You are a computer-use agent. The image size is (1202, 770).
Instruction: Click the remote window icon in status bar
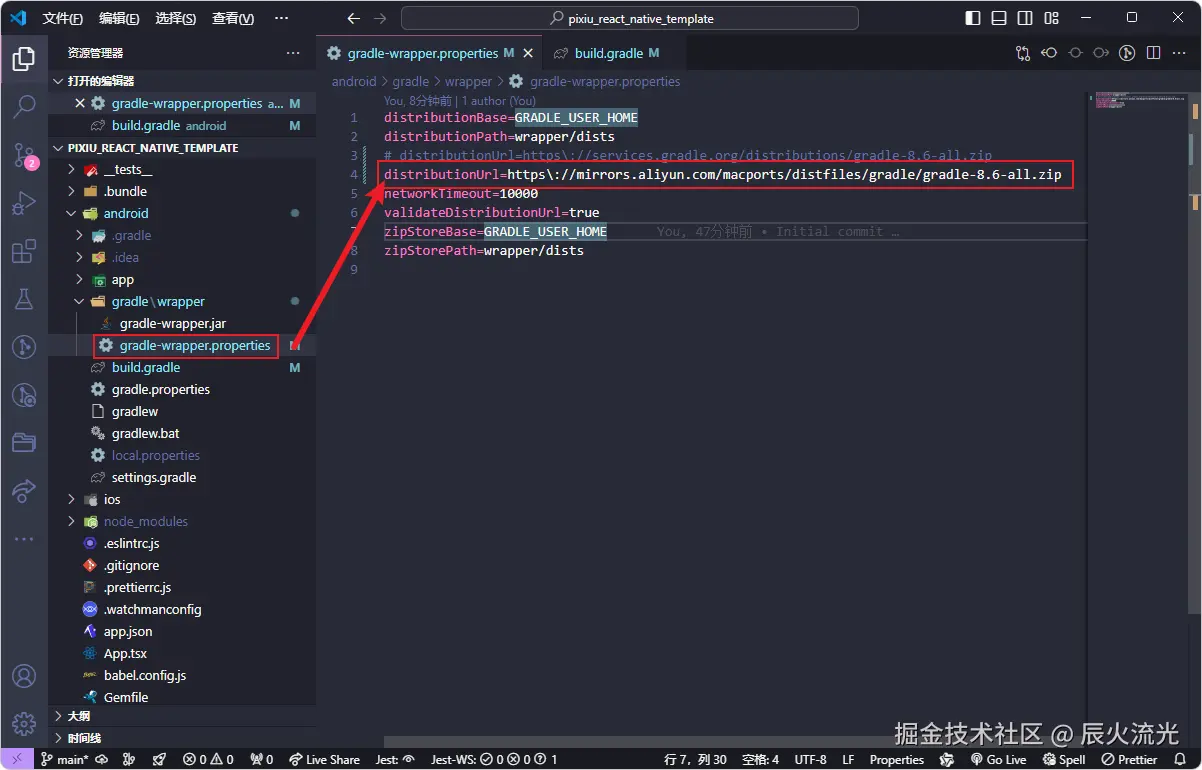pos(17,760)
